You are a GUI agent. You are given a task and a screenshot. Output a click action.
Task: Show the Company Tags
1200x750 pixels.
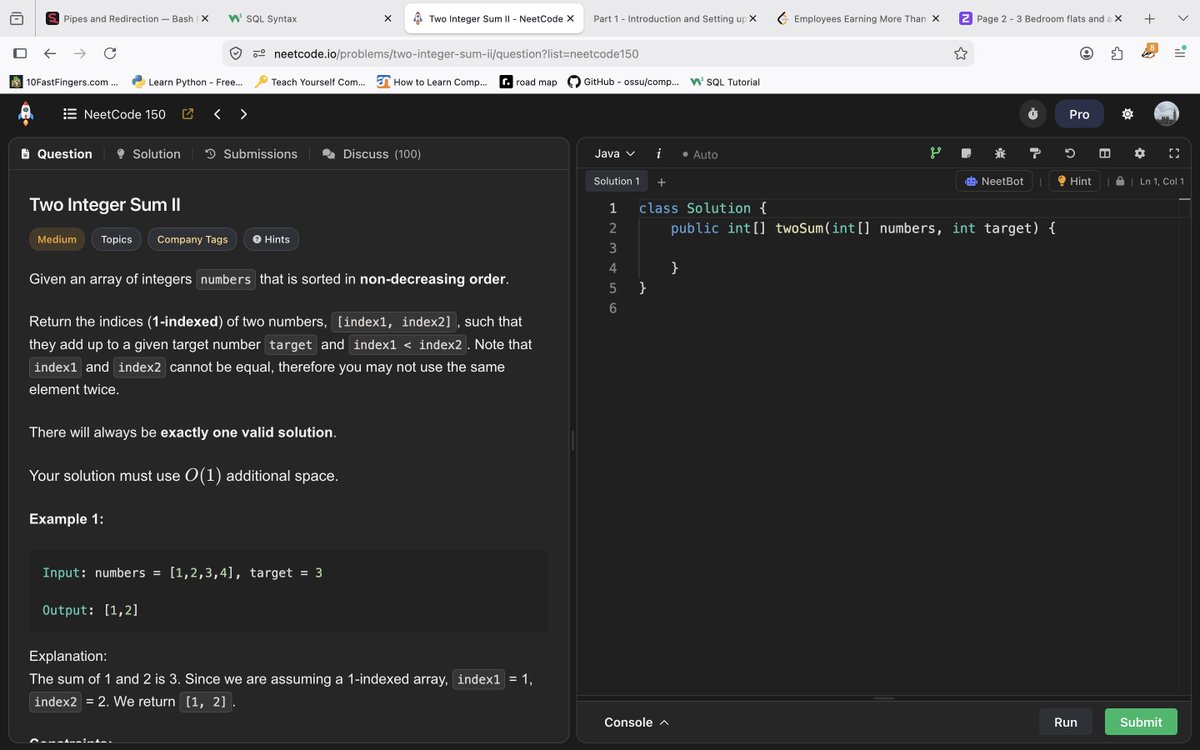click(x=192, y=239)
